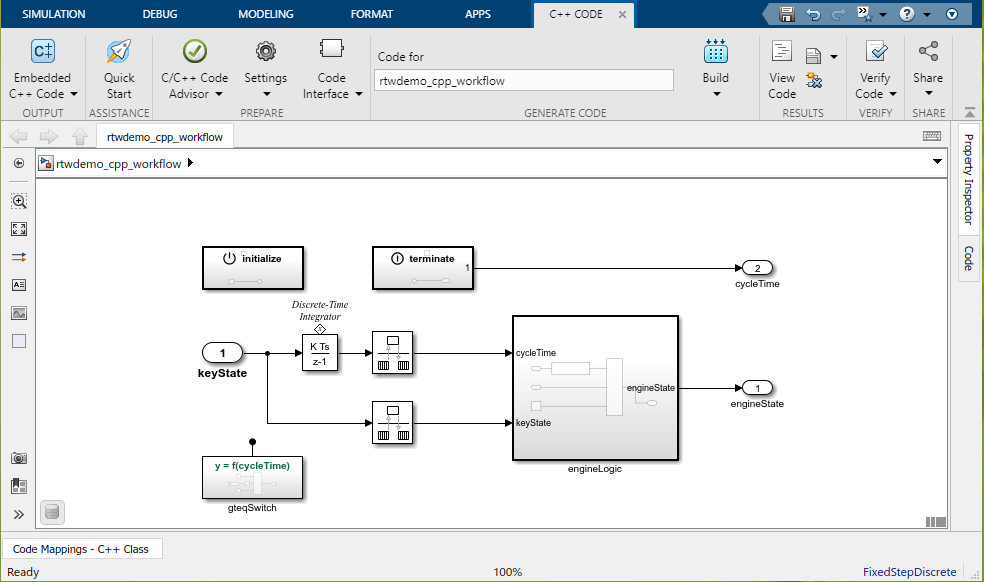Switch to the APPS tab
This screenshot has height=582, width=984.
478,14
